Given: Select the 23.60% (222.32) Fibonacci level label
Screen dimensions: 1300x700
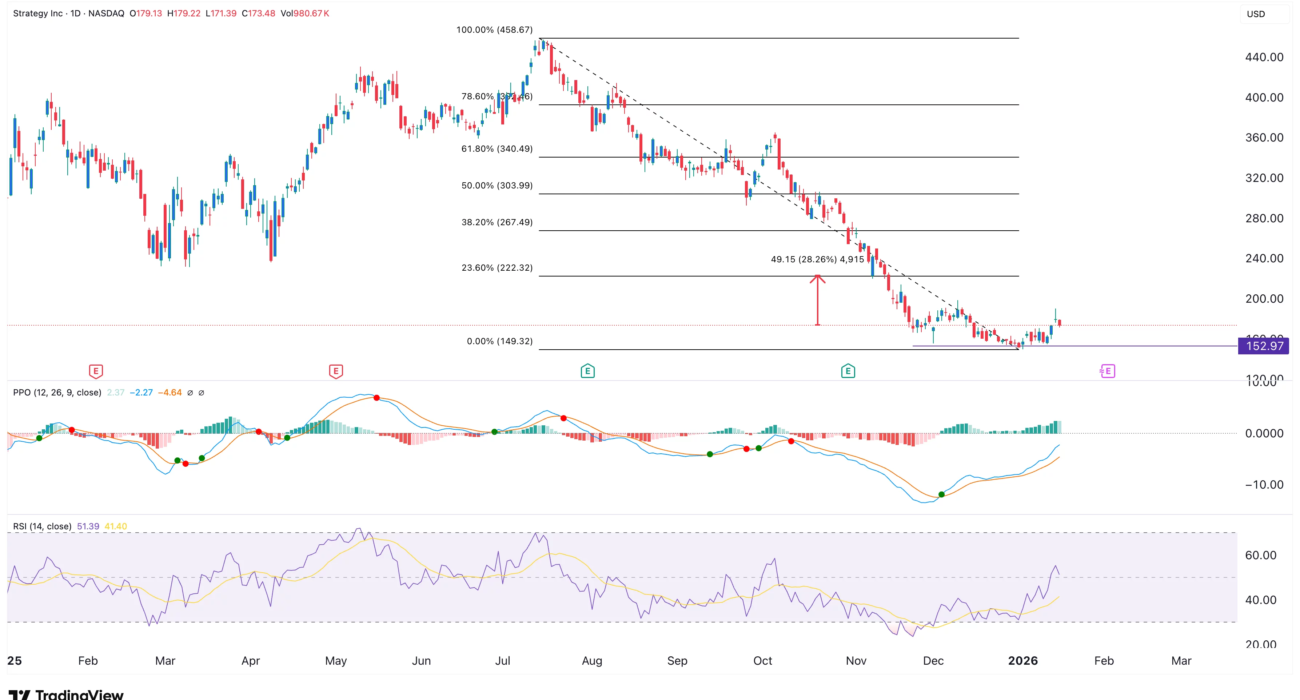Looking at the screenshot, I should (500, 268).
